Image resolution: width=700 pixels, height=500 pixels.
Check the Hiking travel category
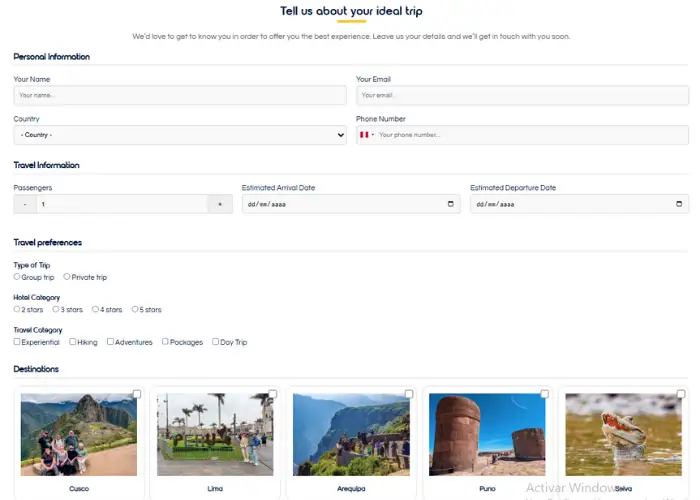click(x=72, y=342)
